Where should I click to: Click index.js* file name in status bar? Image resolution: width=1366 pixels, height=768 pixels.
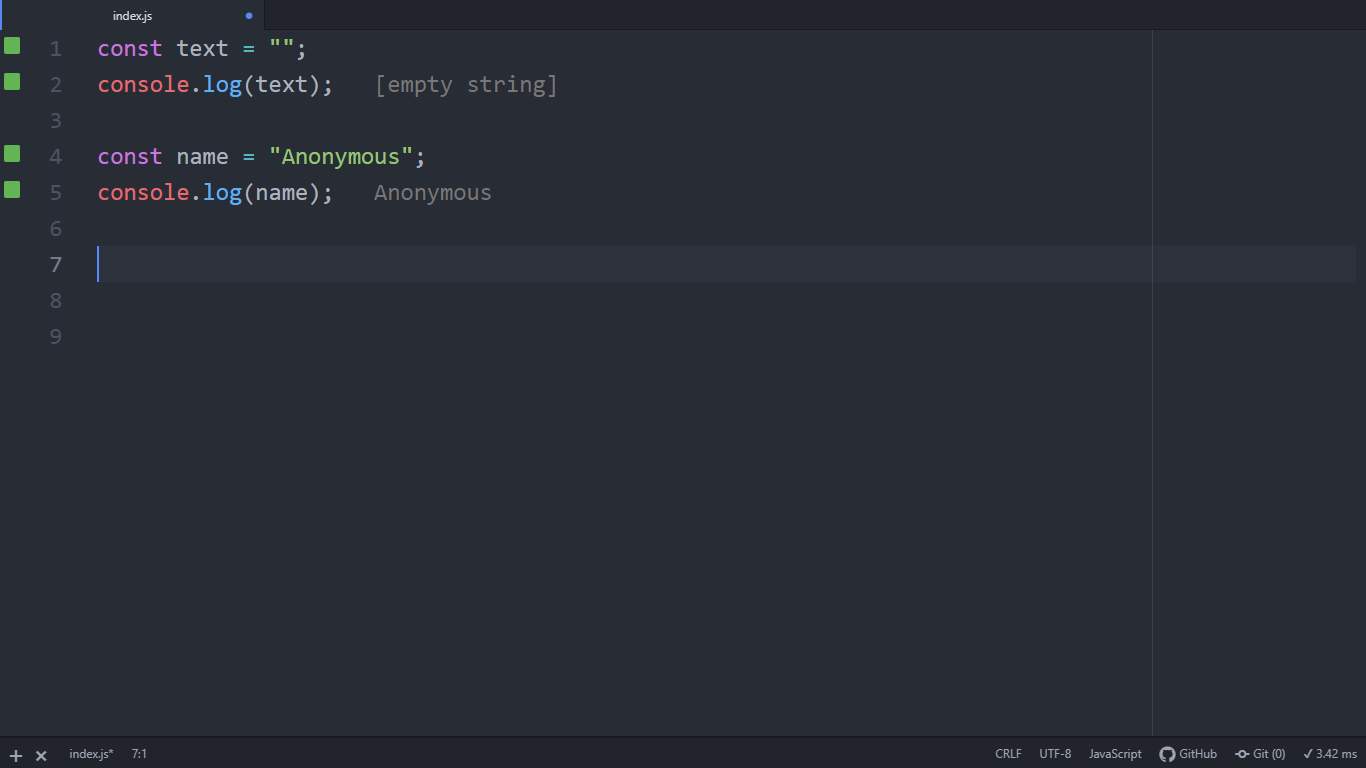[x=91, y=754]
